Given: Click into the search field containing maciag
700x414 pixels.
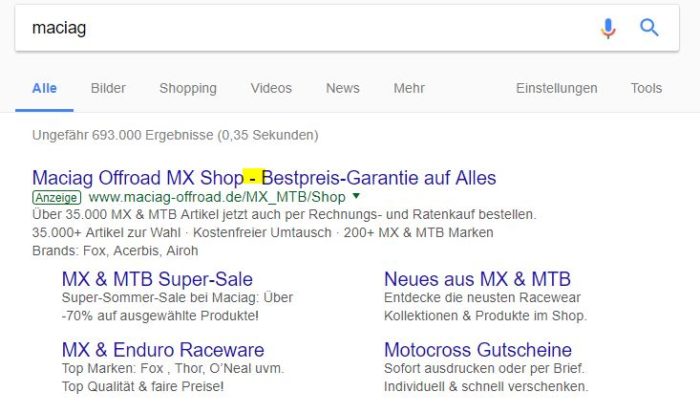Looking at the screenshot, I should click(300, 28).
